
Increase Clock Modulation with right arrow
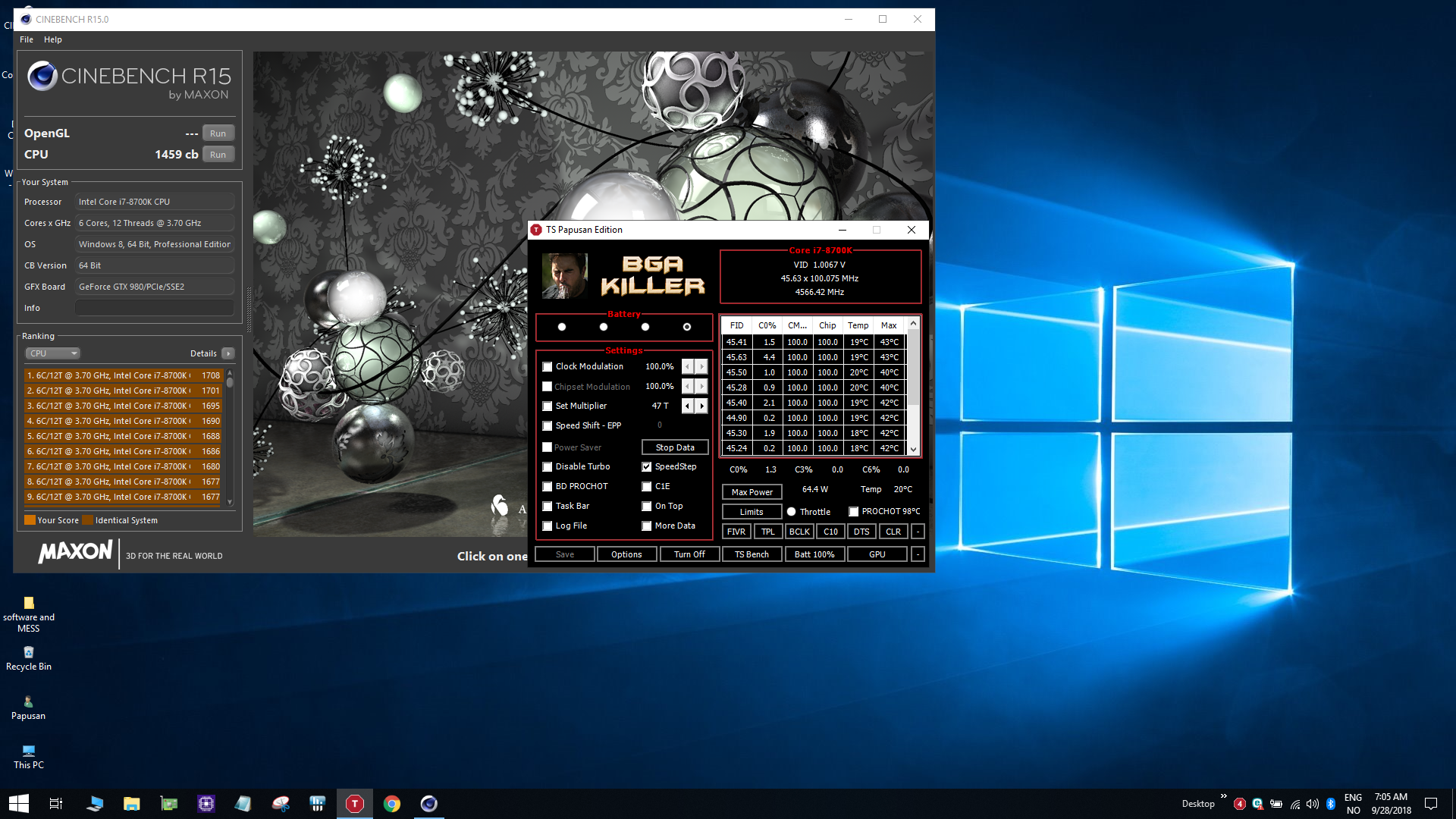tap(702, 366)
